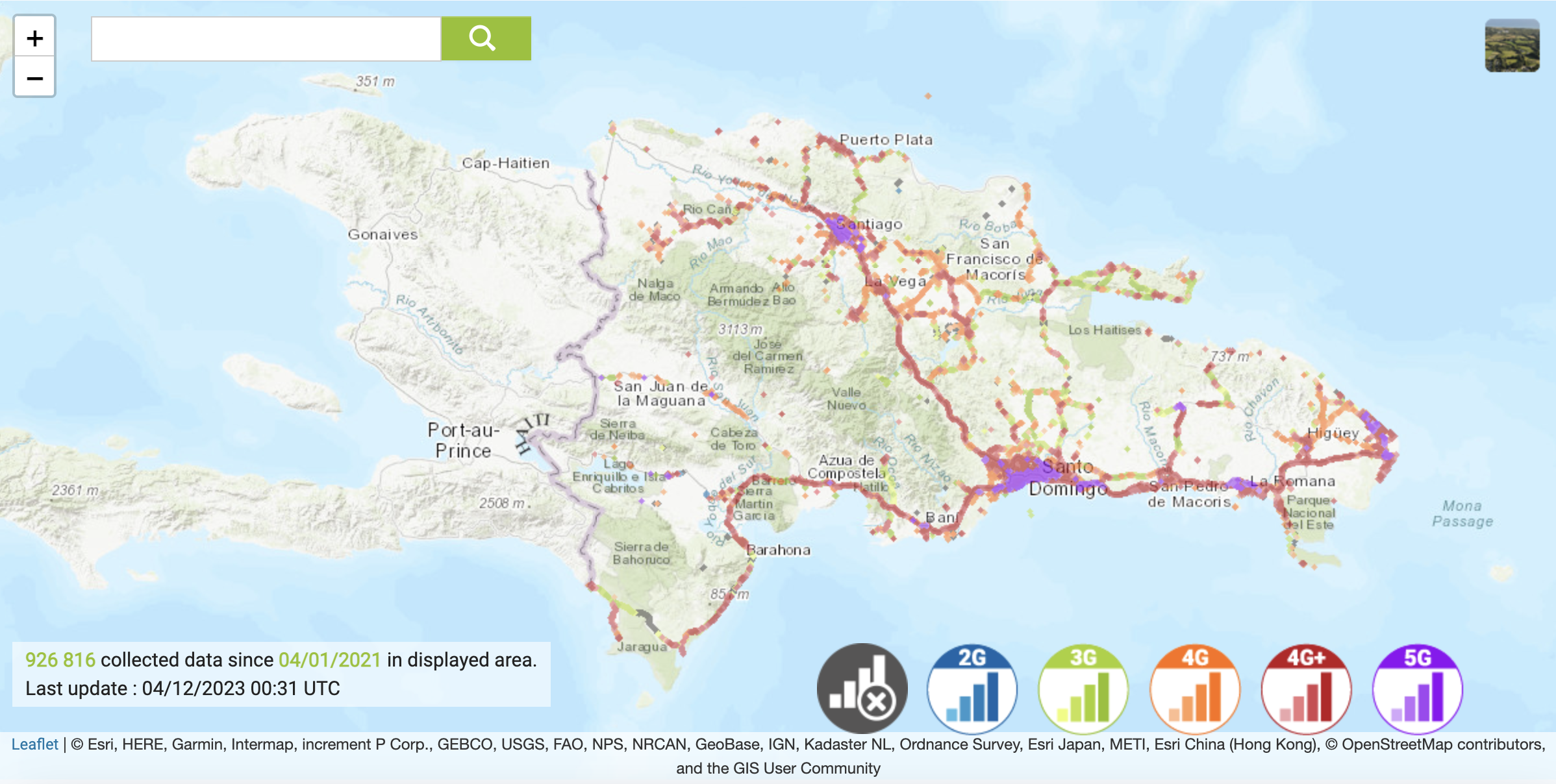Click the Higüey label on the map
1556x784 pixels.
coord(1333,433)
